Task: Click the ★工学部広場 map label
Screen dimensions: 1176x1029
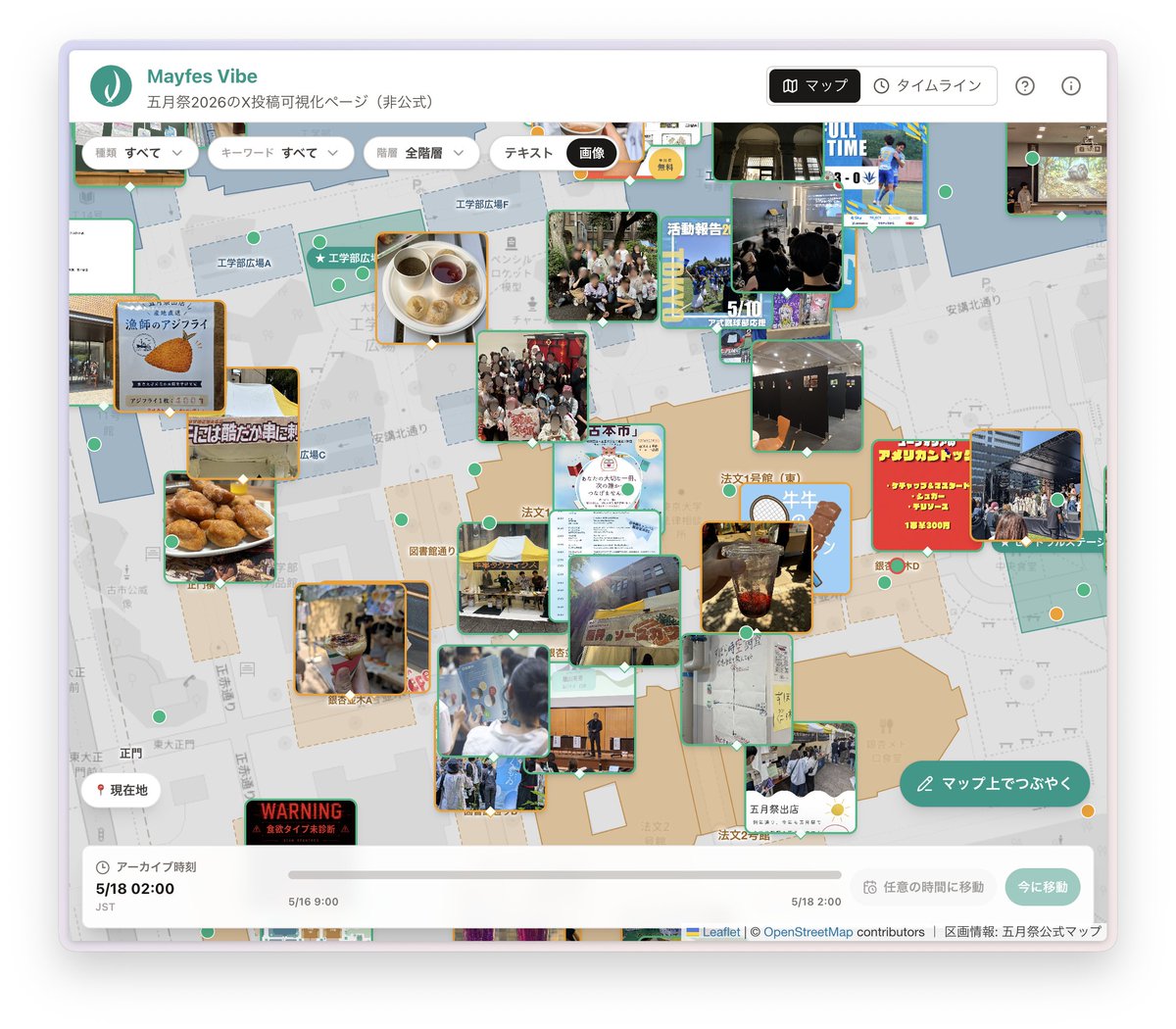Action: click(342, 258)
